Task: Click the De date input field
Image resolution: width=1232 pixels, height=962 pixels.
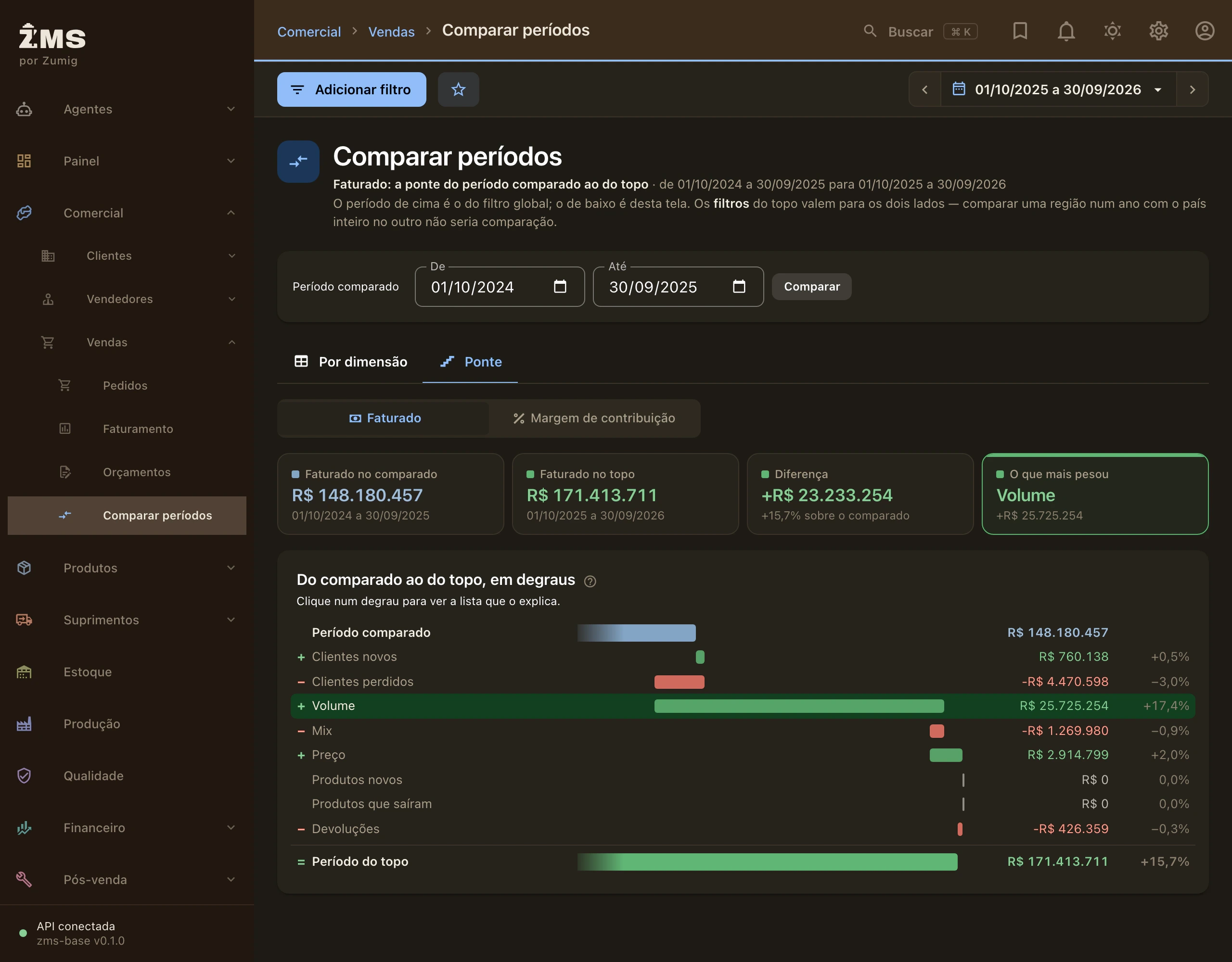Action: click(x=500, y=287)
